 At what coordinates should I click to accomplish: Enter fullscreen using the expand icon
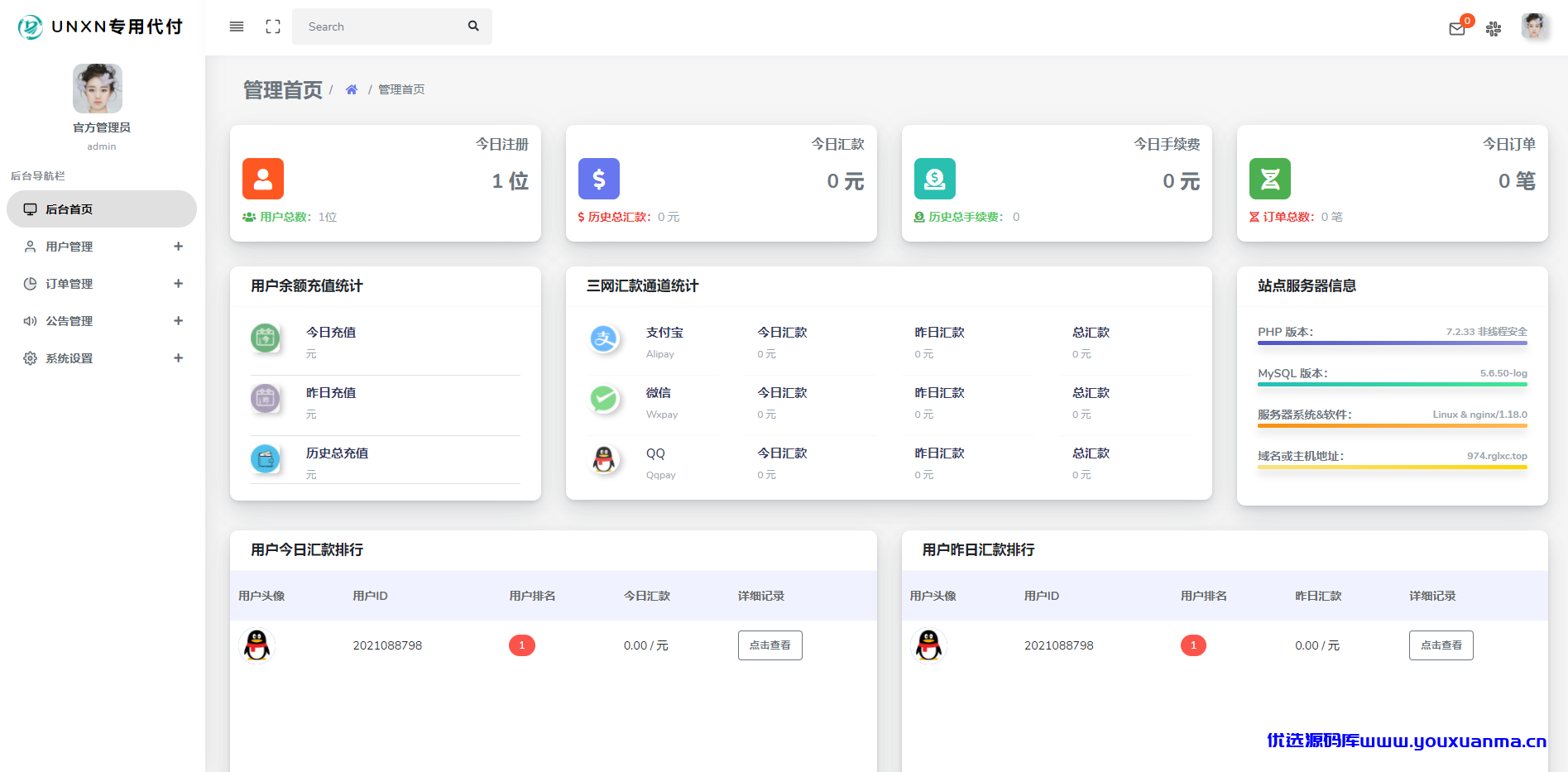pos(273,26)
